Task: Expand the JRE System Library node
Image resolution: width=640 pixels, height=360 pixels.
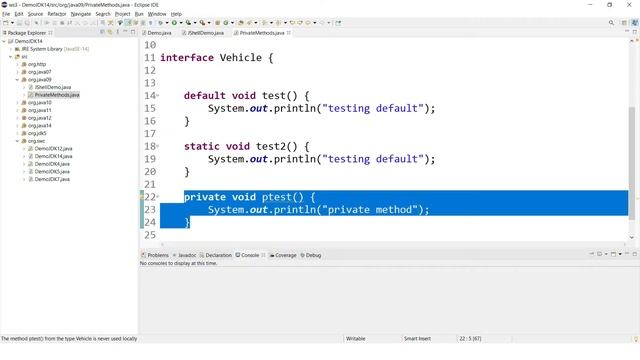Action: (11, 49)
